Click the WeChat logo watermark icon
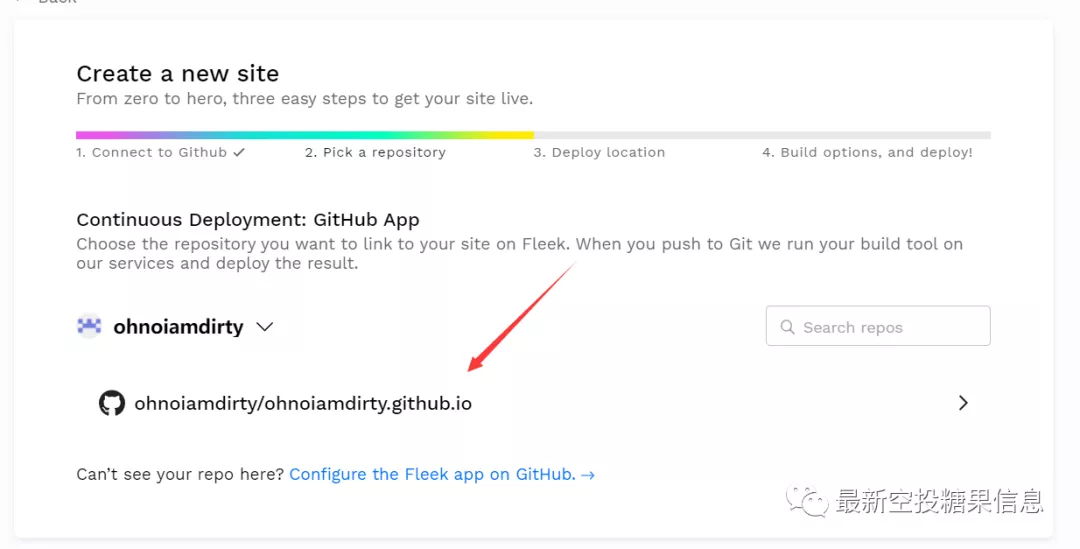Image resolution: width=1080 pixels, height=549 pixels. (x=807, y=501)
